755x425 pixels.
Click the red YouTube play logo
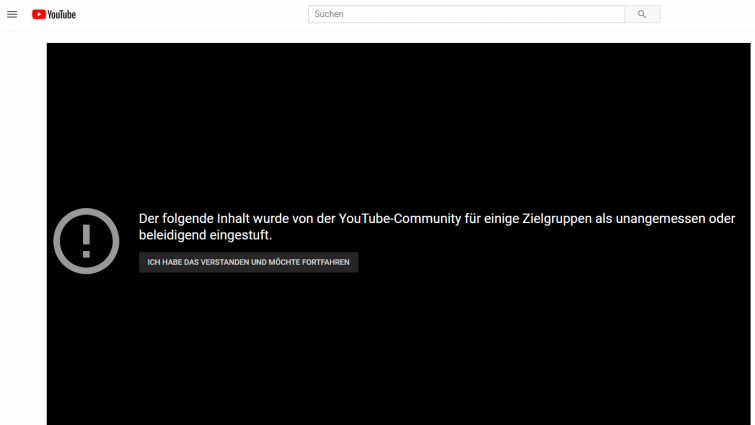coord(39,14)
